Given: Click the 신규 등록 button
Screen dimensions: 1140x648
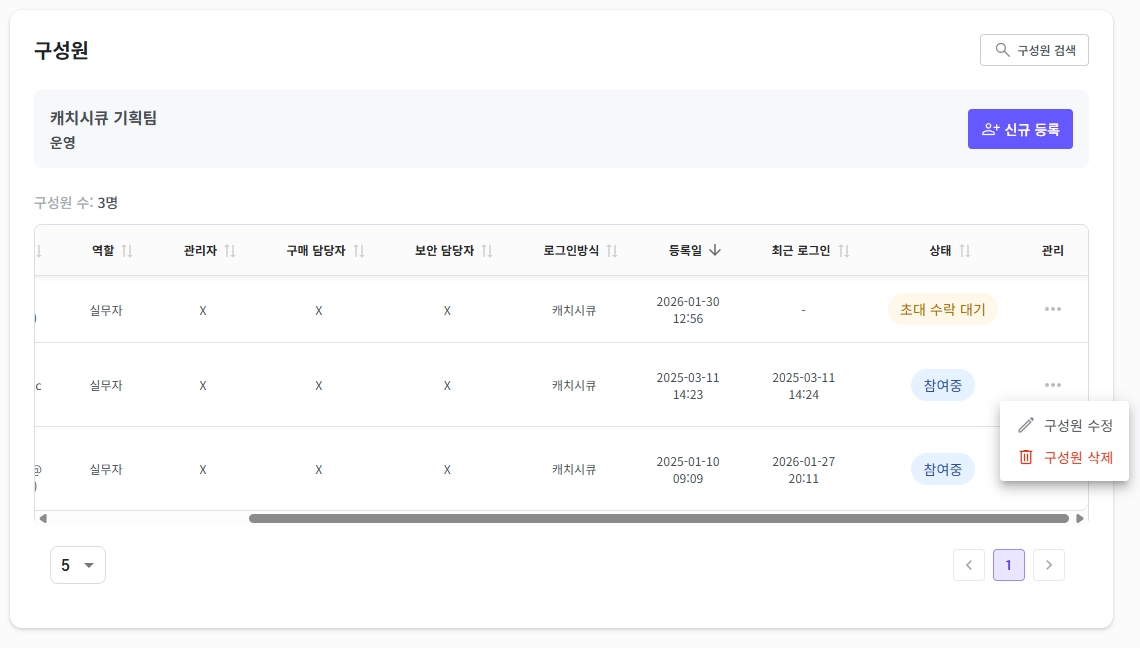Looking at the screenshot, I should tap(1020, 129).
